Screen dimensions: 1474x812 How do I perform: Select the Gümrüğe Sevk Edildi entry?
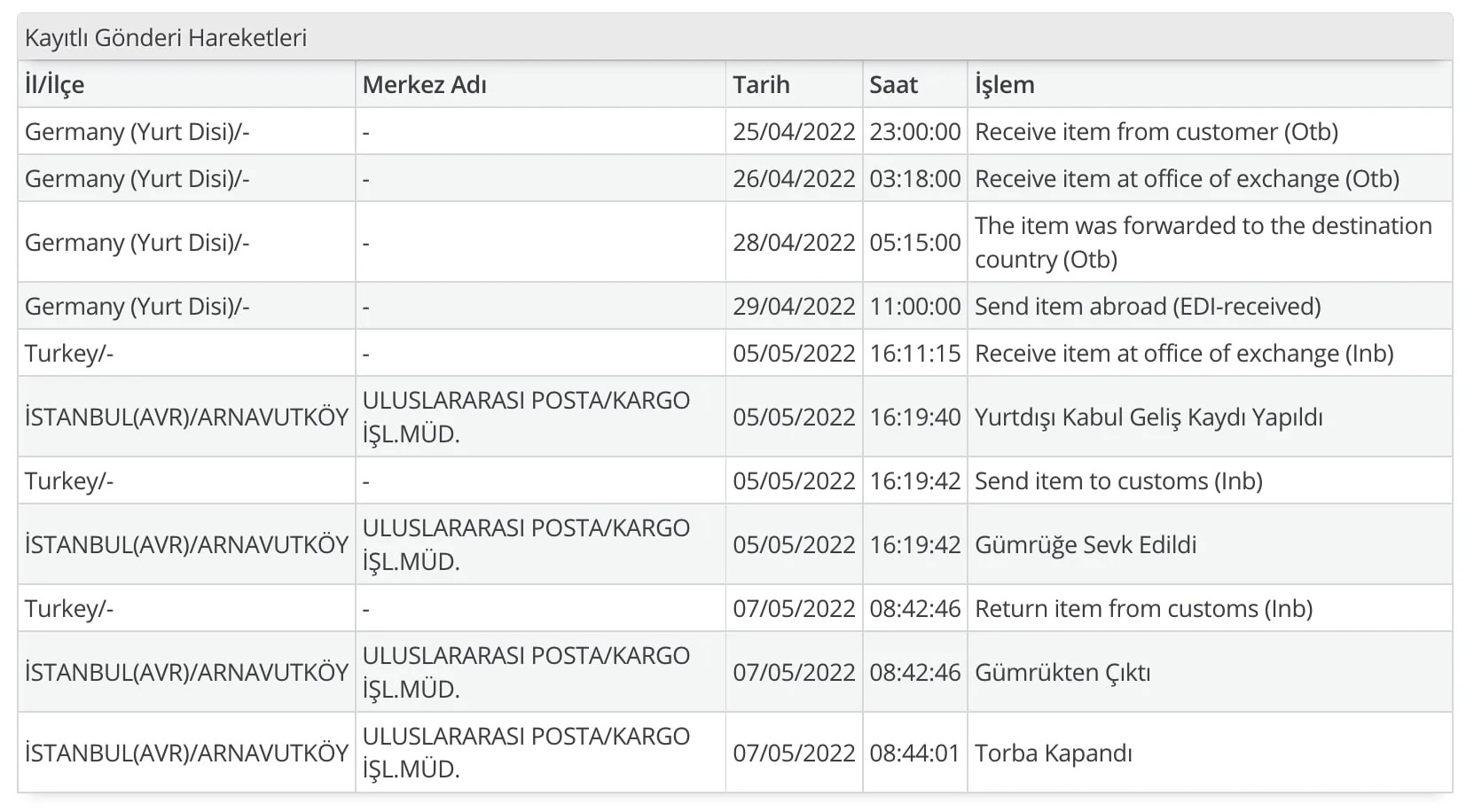pos(1086,545)
